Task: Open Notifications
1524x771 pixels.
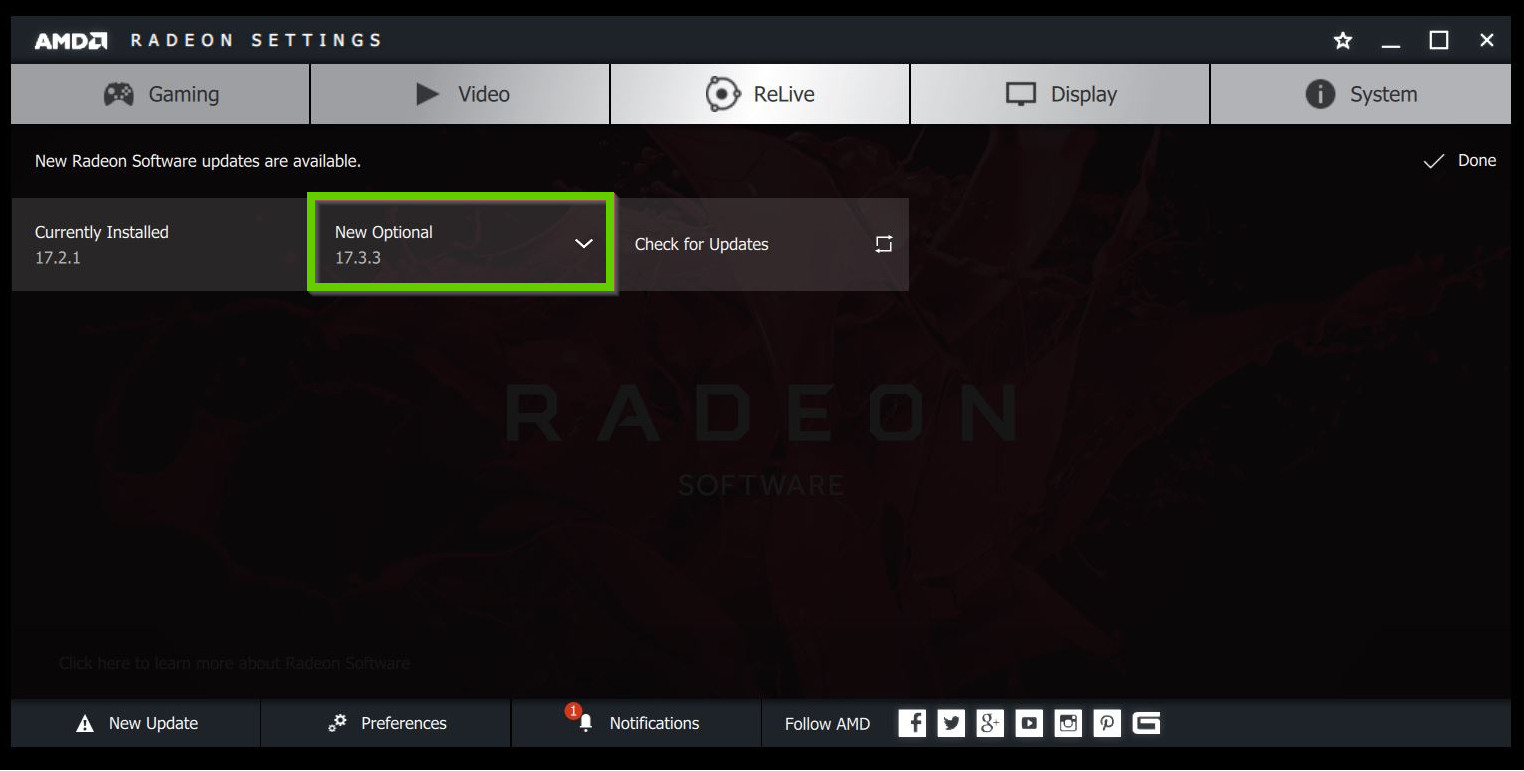Action: [636, 723]
